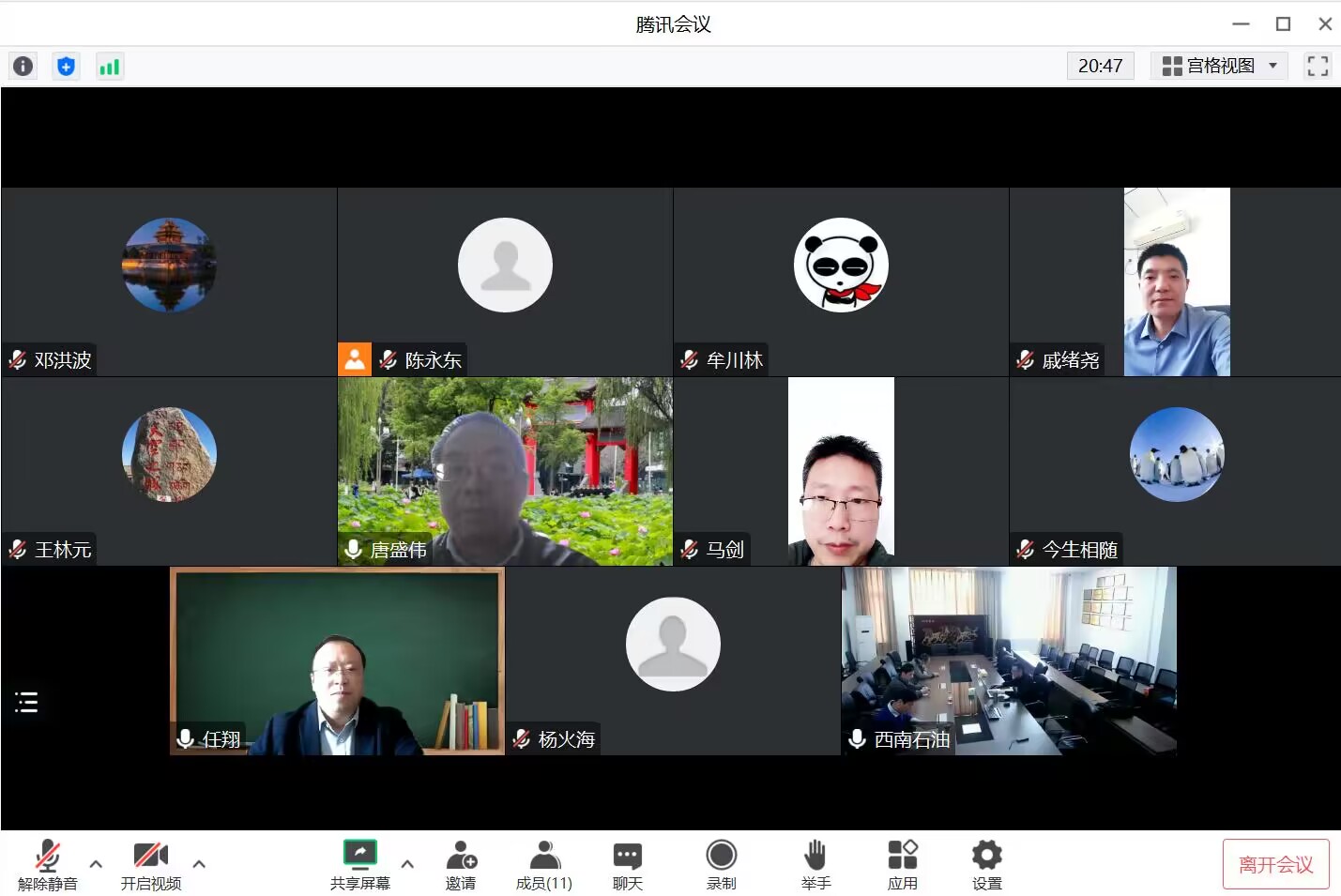Open the 应用 apps menu

click(903, 865)
